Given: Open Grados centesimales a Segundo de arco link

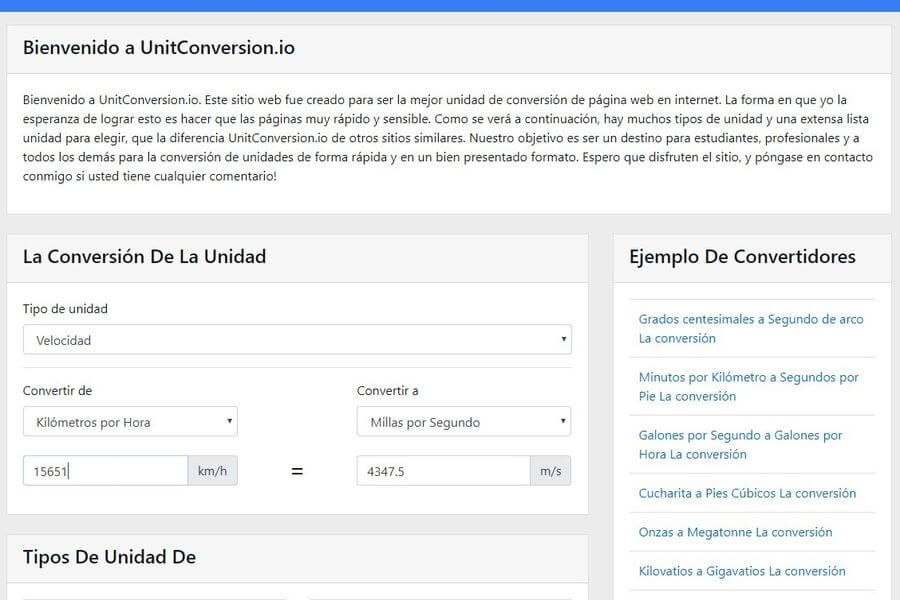Looking at the screenshot, I should (x=751, y=328).
